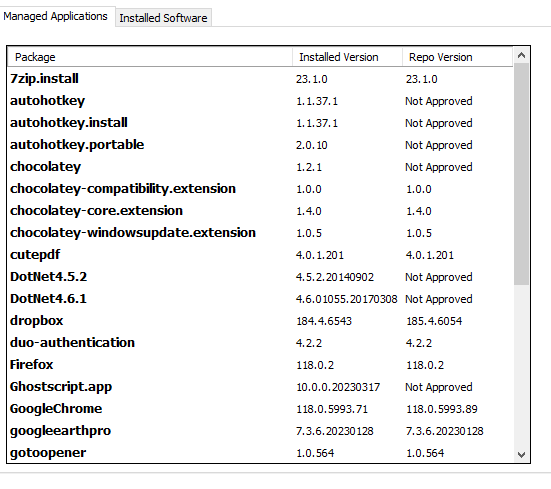Click the scroll down arrow
Viewport: 551px width, 489px height.
coord(521,454)
